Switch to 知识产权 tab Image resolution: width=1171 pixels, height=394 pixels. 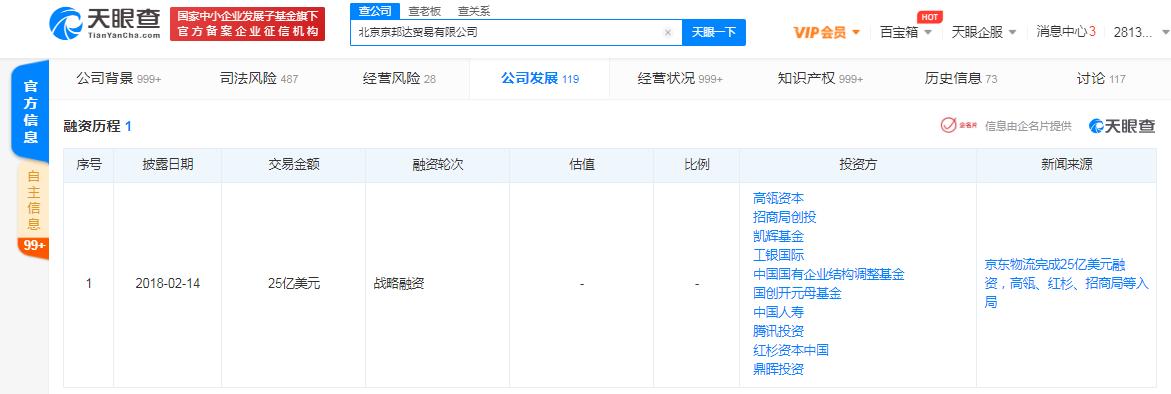pos(820,78)
